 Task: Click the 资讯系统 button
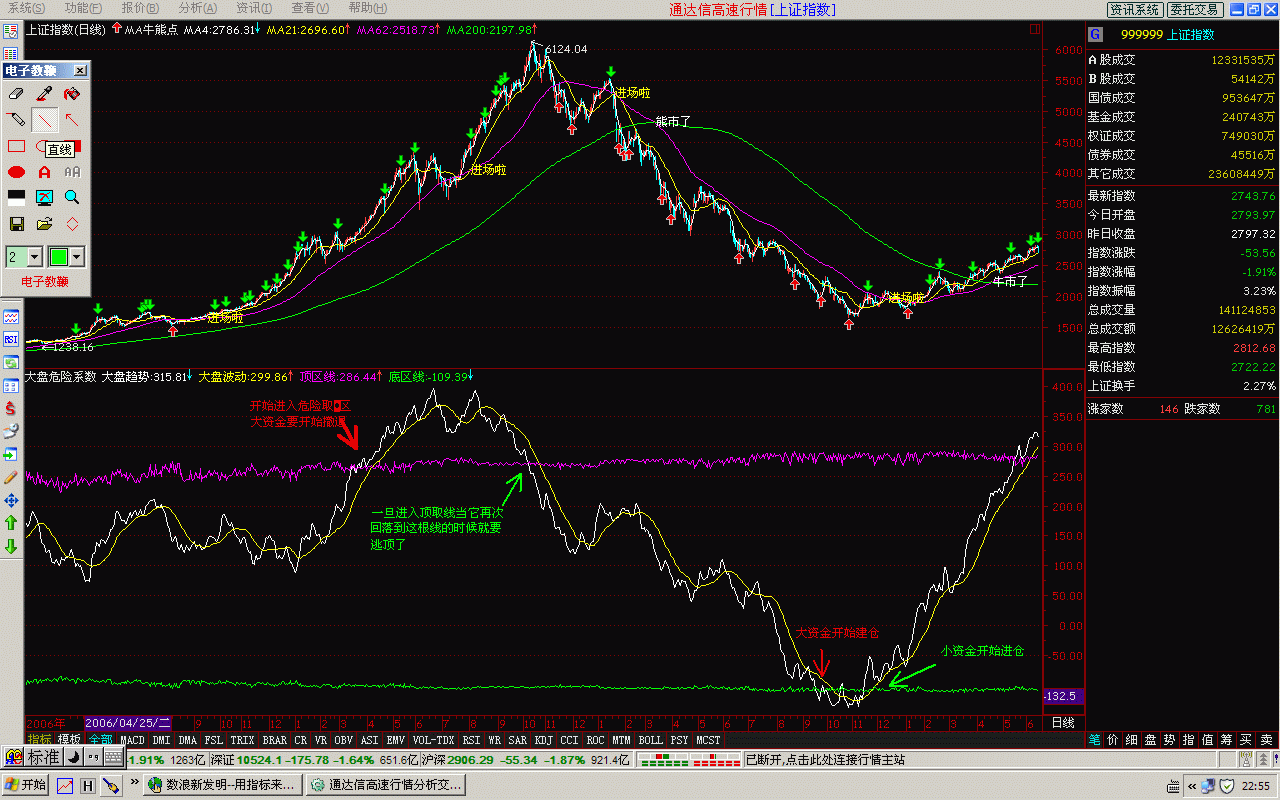(x=1135, y=9)
